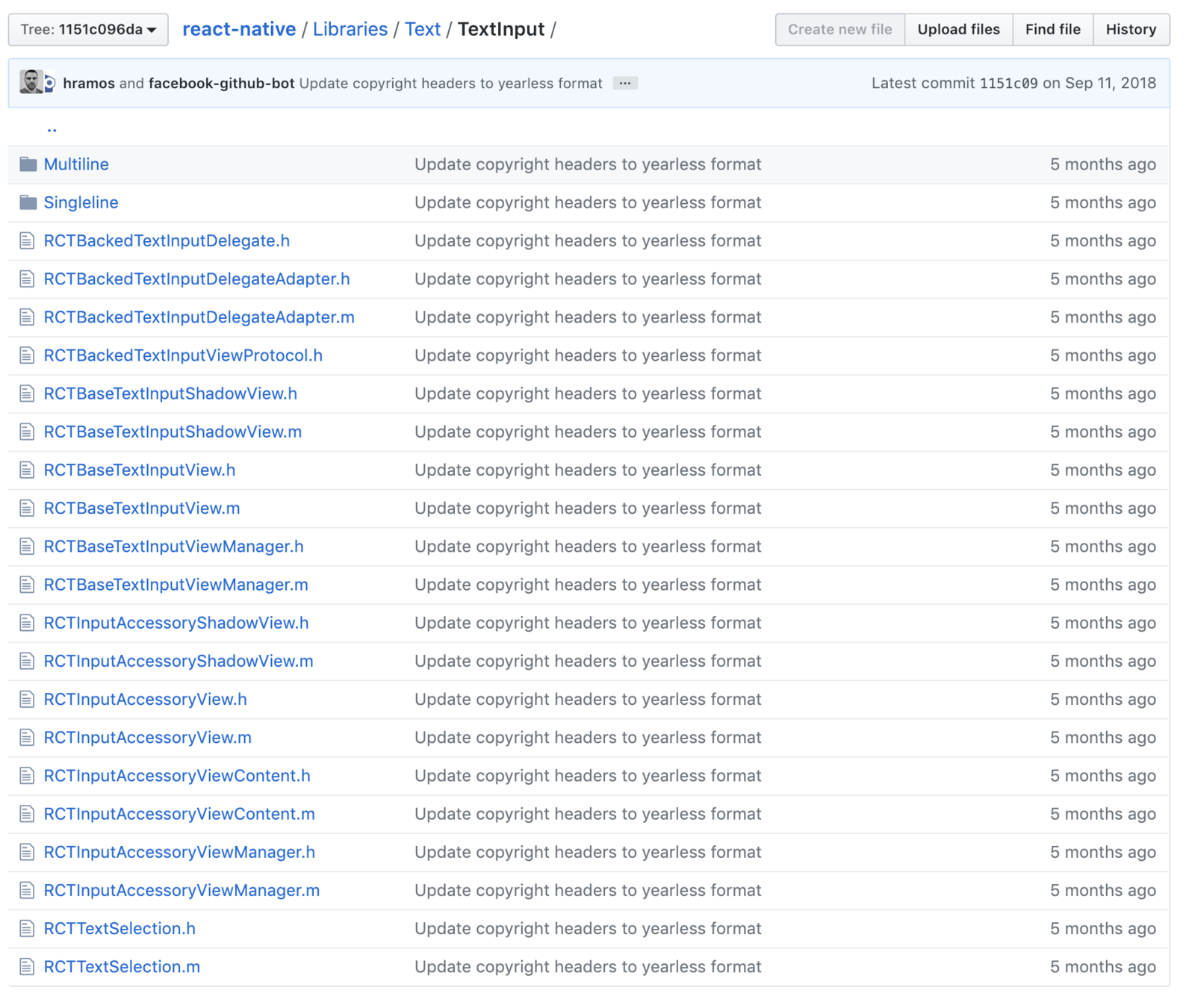
Task: Click file icon beside RCTBackedTextInputDelegateAdapter.m
Action: pyautogui.click(x=27, y=317)
